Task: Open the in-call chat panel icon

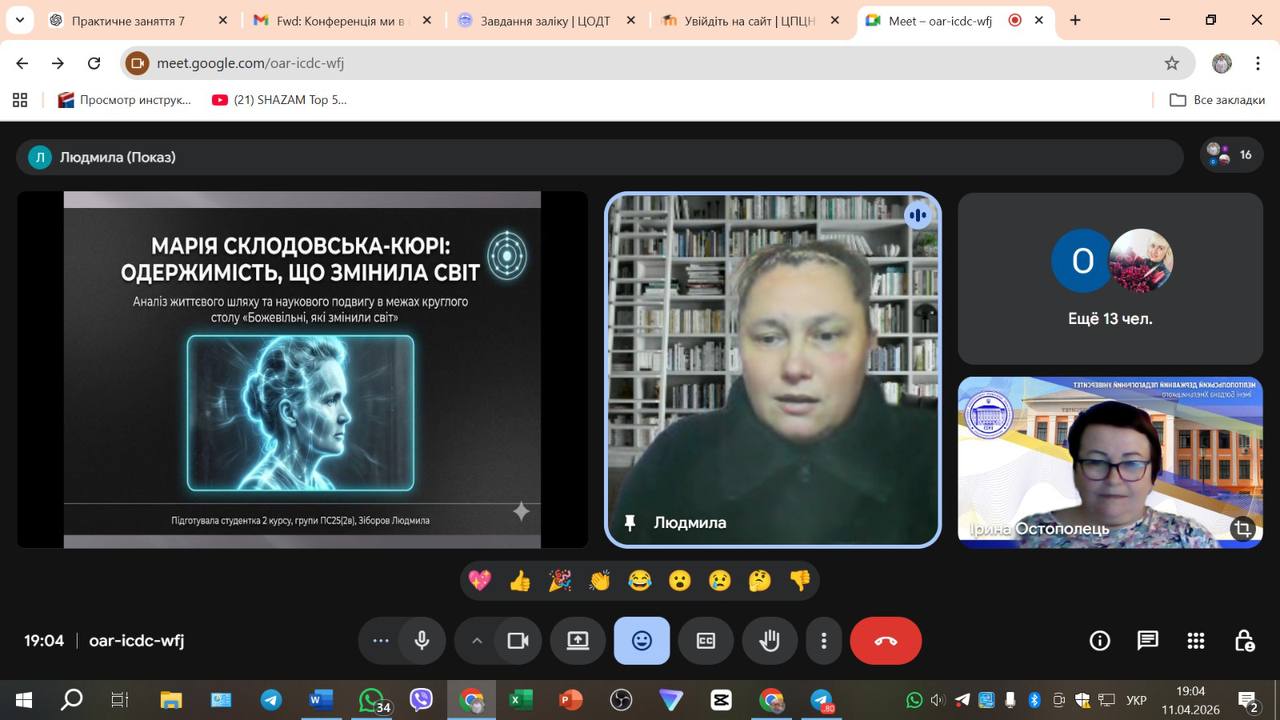Action: (x=1147, y=641)
